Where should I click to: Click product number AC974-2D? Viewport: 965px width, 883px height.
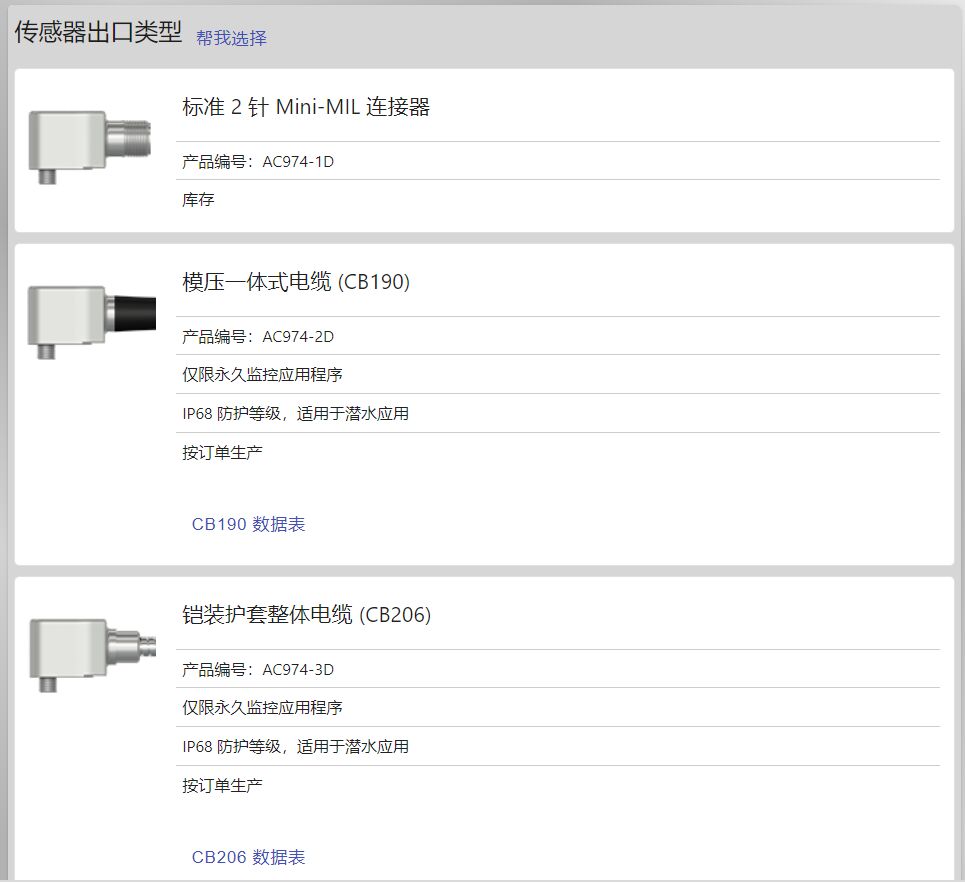coord(298,337)
